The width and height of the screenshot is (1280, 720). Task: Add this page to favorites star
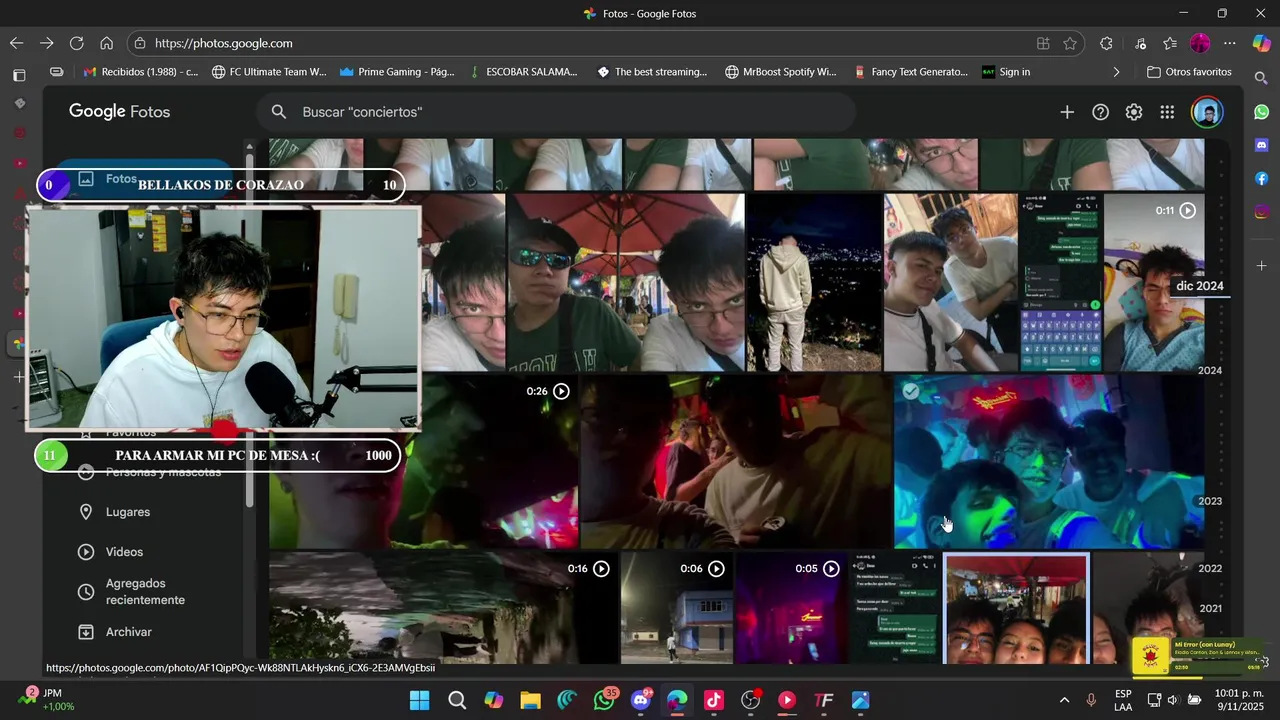coord(1070,43)
